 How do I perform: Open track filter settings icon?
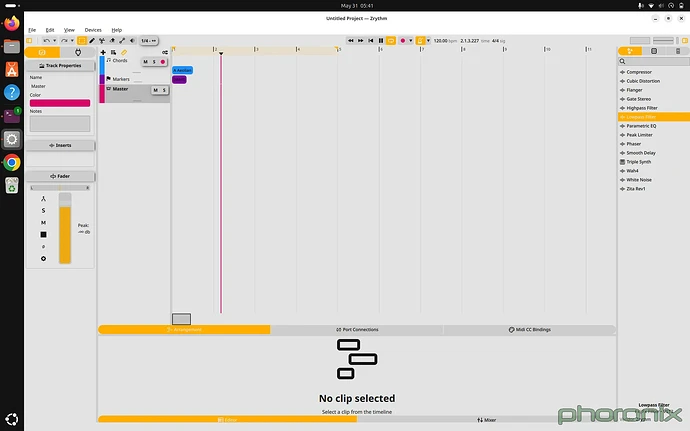pos(165,52)
